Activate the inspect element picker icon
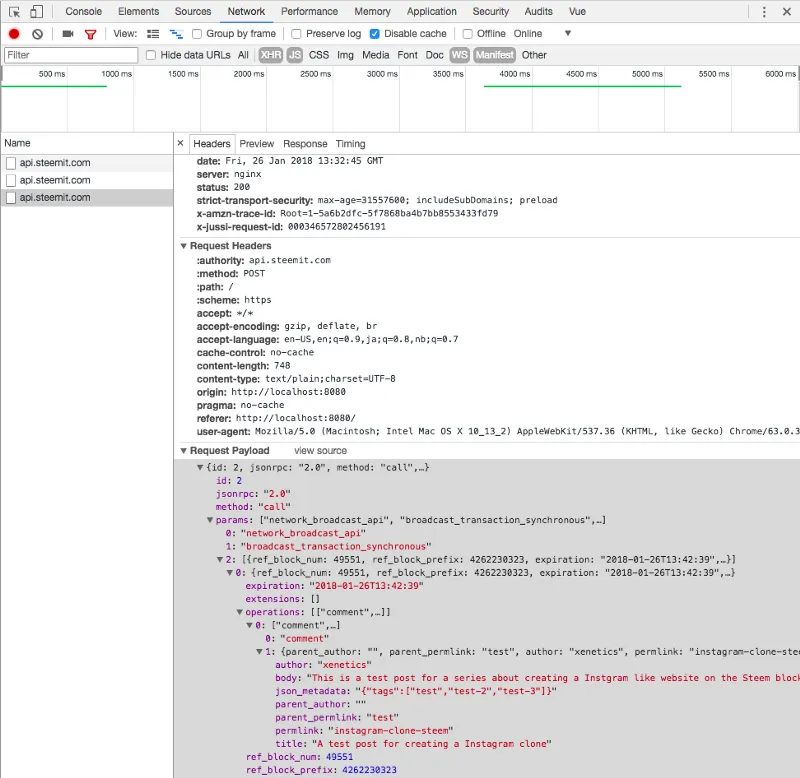Viewport: 800px width, 778px height. [14, 12]
